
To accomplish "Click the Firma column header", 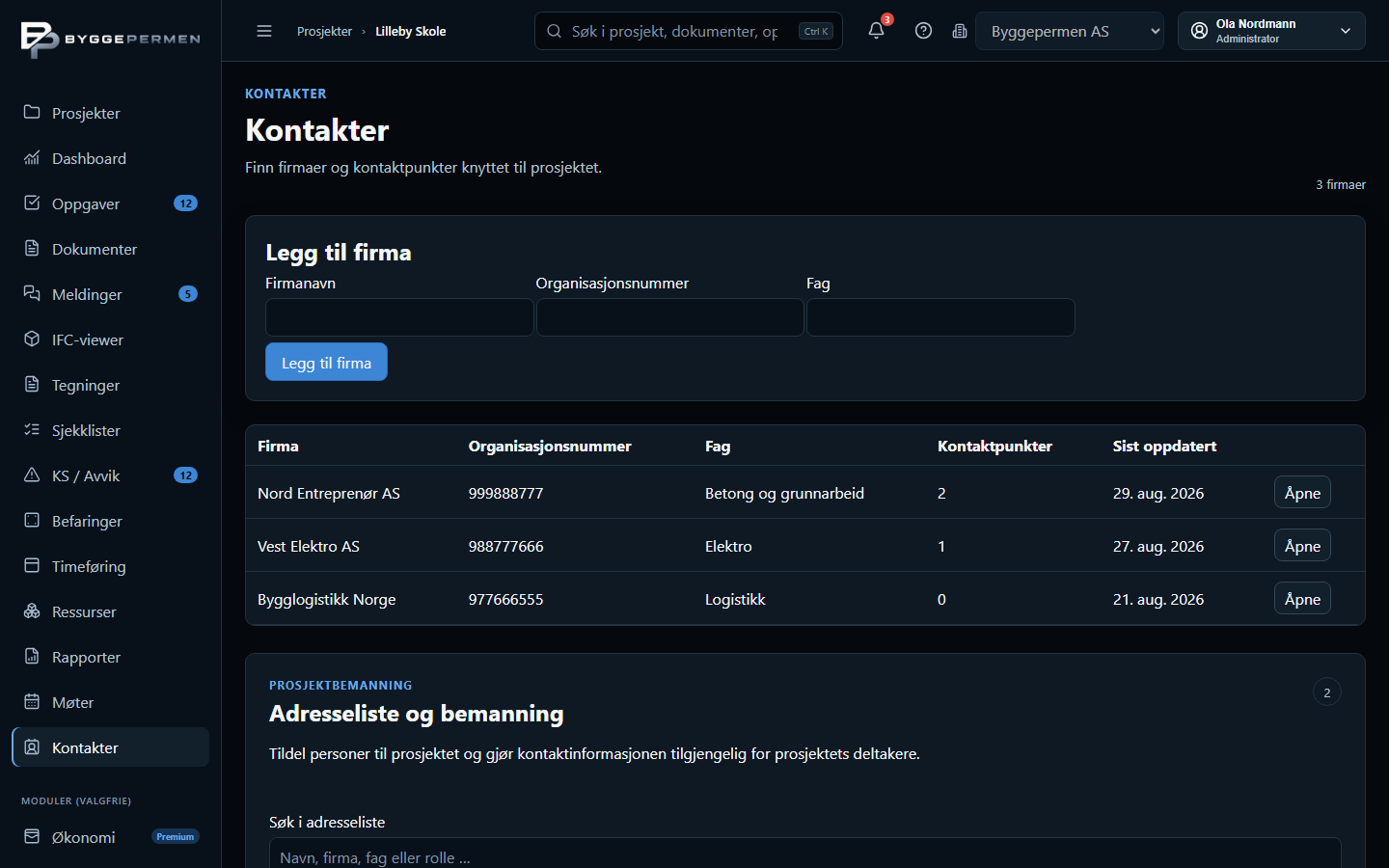I will tap(278, 446).
